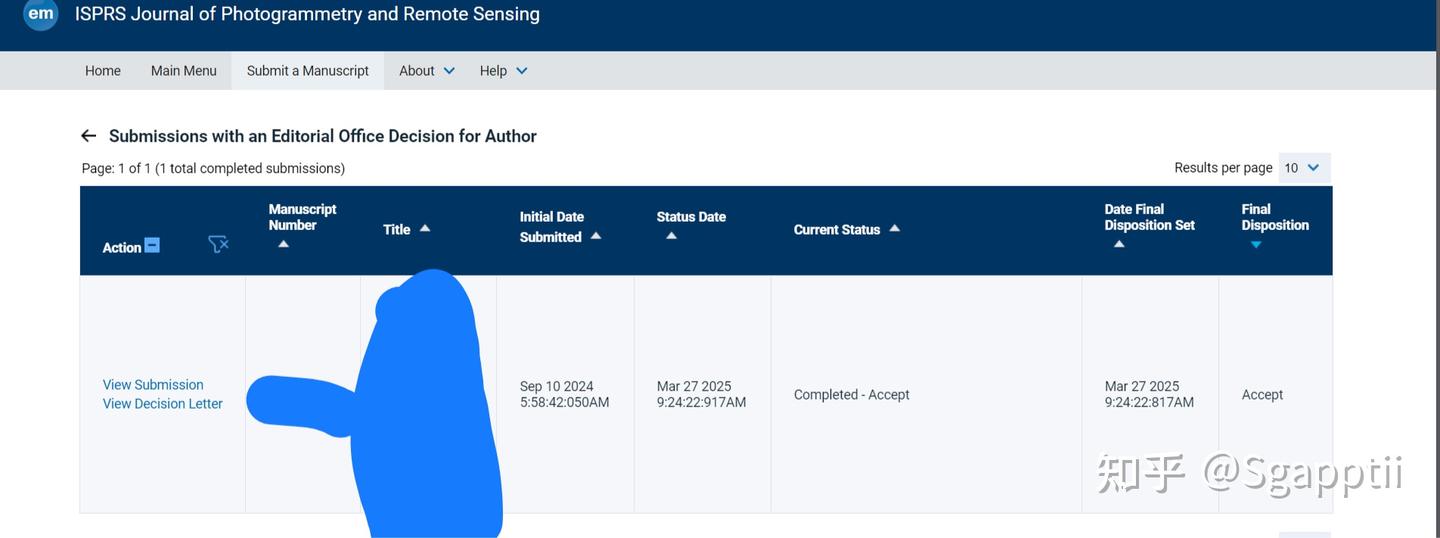Click the Submissions with an Editorial Office Decision heading
The image size is (1440, 538).
[323, 136]
